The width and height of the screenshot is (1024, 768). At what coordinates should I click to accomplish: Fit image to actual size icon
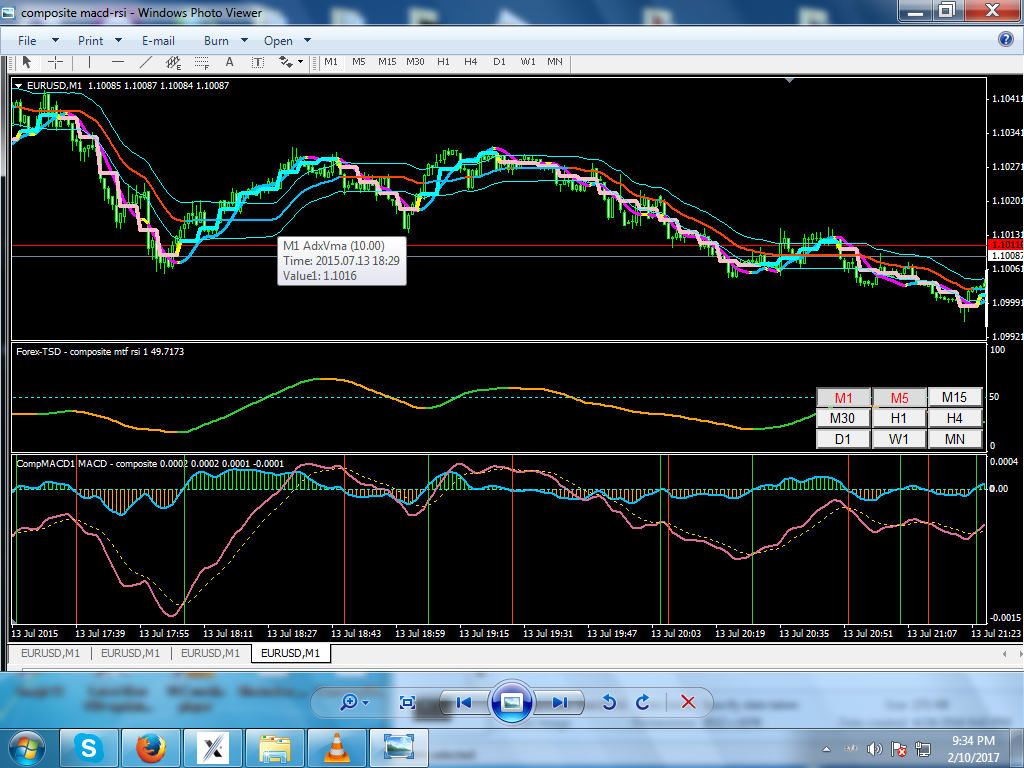click(407, 702)
